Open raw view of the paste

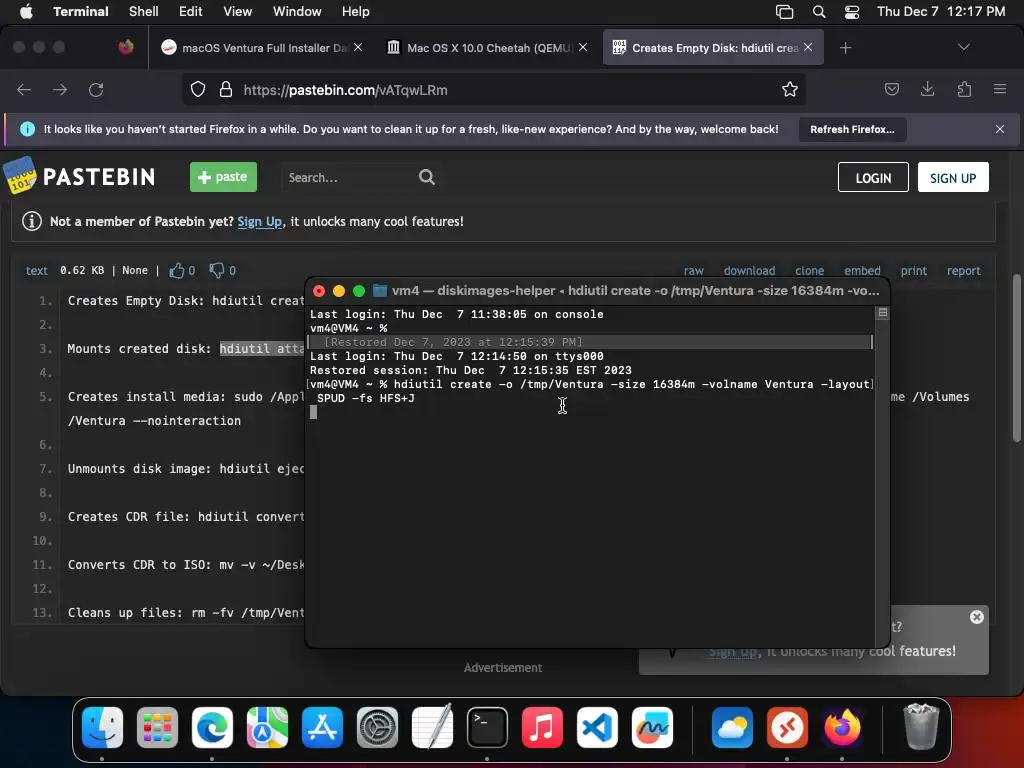pos(694,270)
